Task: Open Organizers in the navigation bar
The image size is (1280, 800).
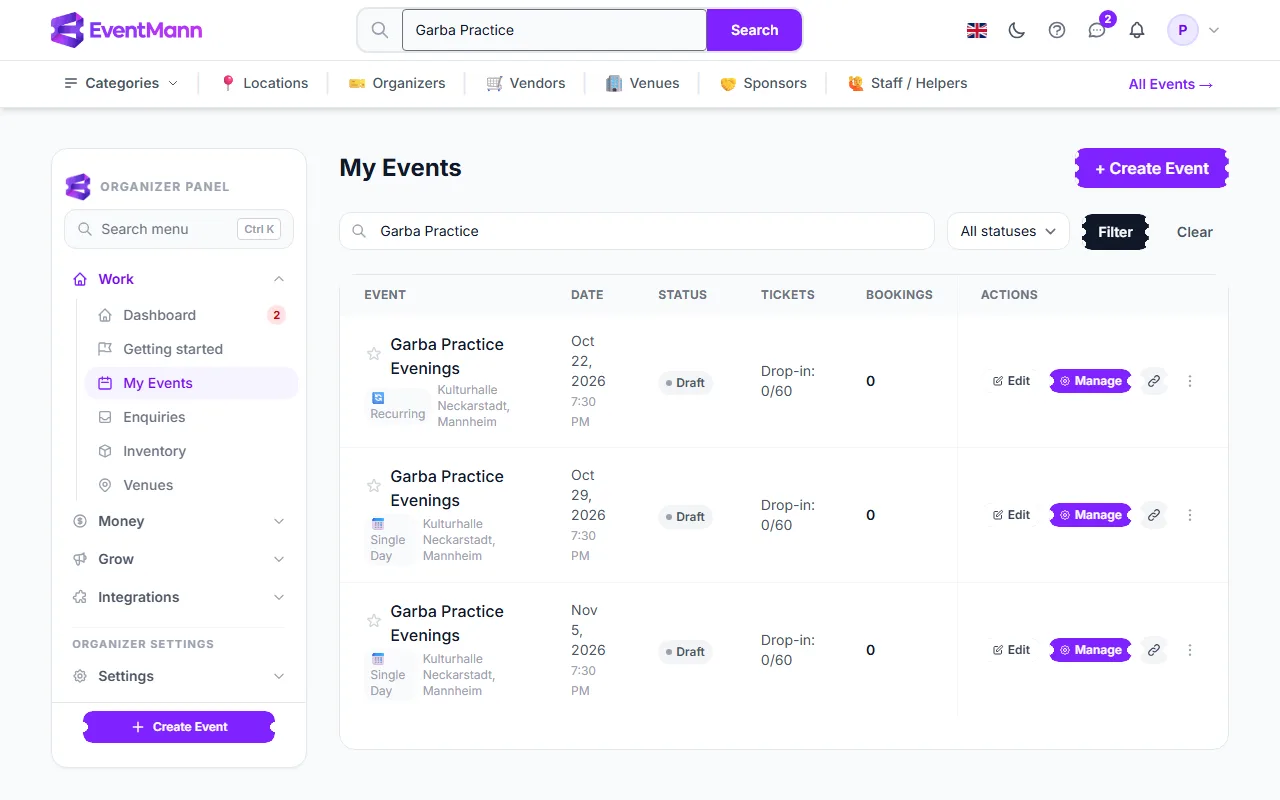Action: (397, 83)
